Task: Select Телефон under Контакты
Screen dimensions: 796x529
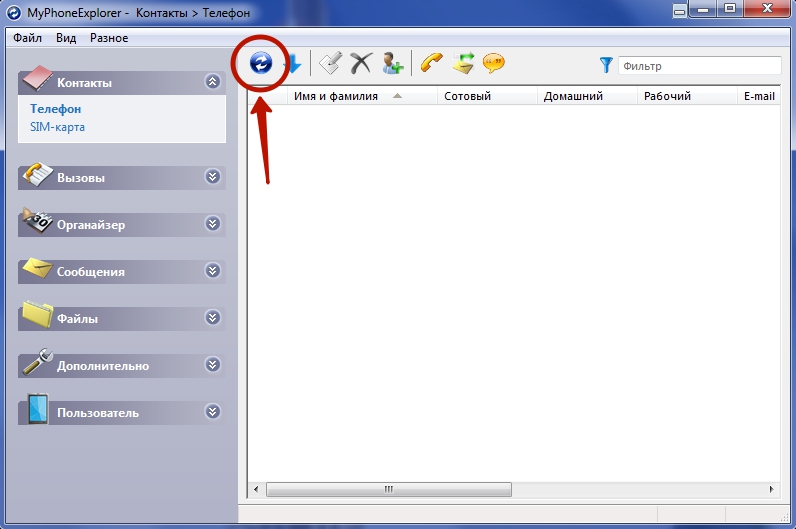Action: coord(55,109)
